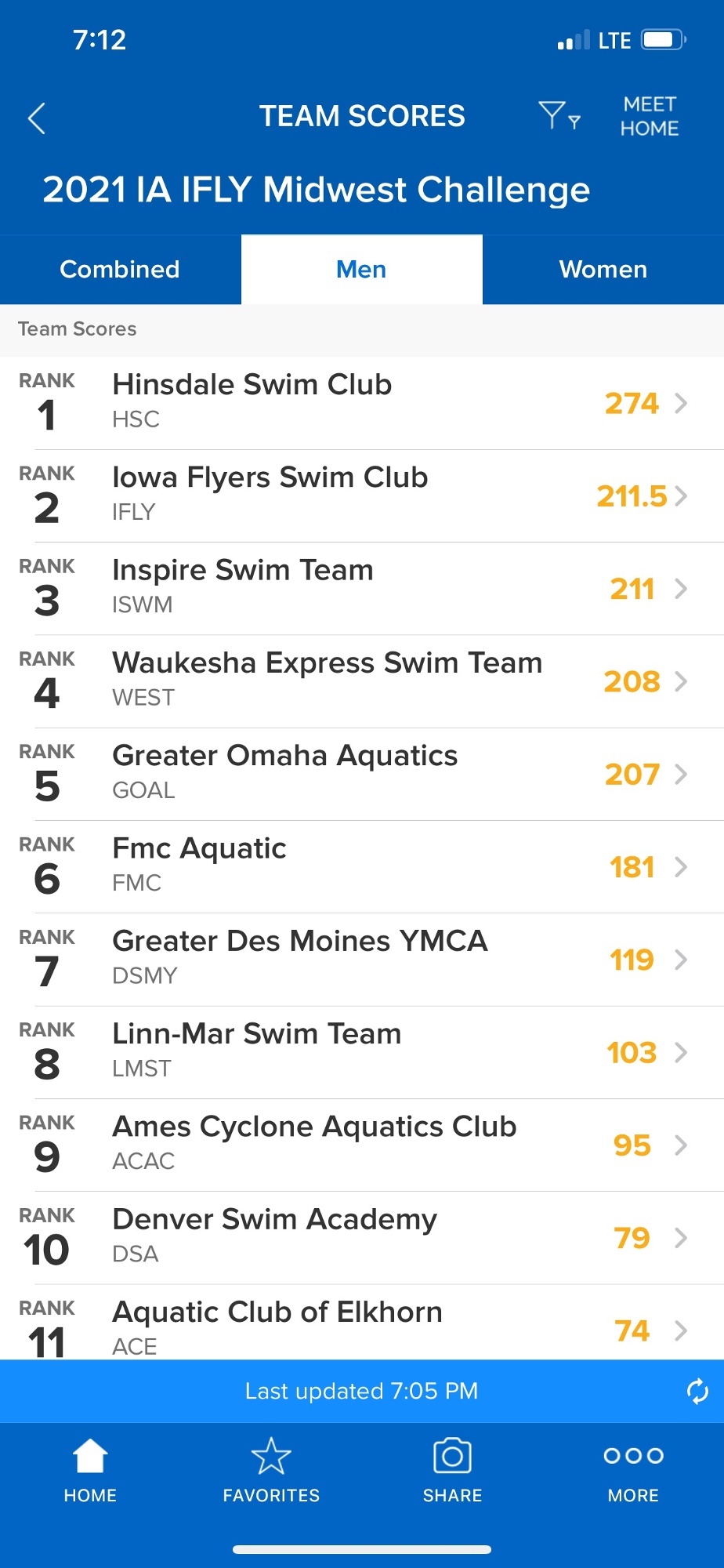Select the Women tab
724x1568 pixels.
point(603,269)
